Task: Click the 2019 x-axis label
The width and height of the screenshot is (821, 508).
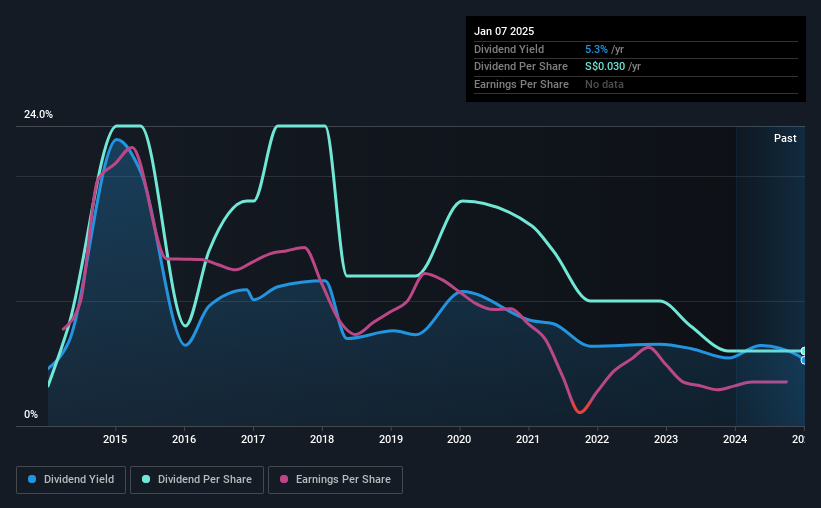Action: tap(391, 439)
